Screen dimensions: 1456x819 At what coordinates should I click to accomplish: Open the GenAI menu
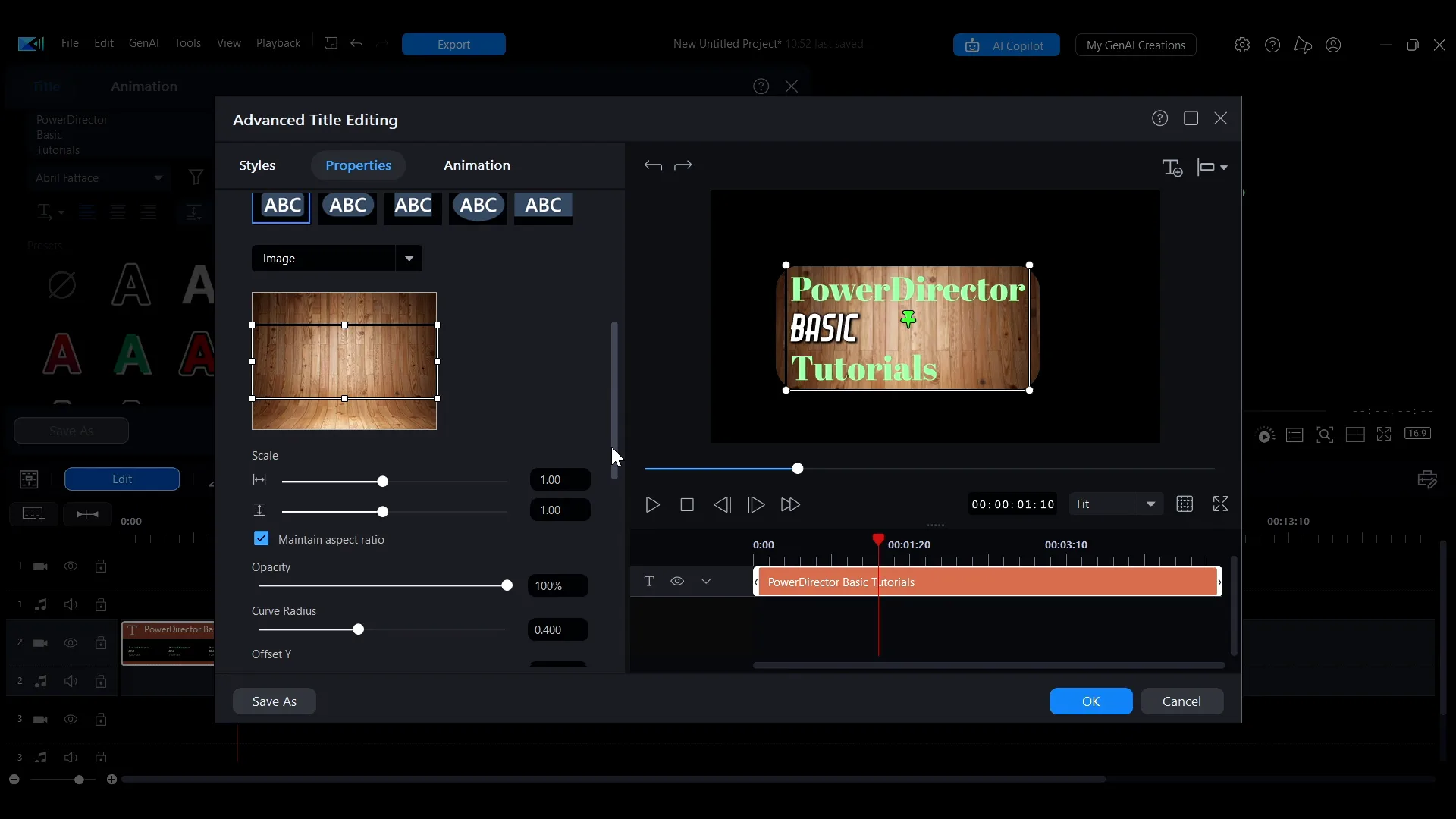point(144,43)
